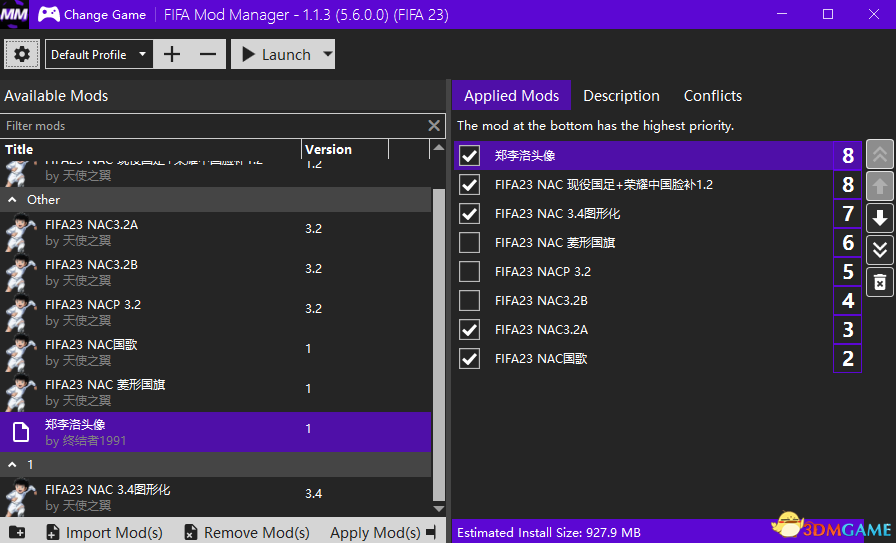Switch to the Description tab
This screenshot has height=543, width=896.
(x=621, y=96)
